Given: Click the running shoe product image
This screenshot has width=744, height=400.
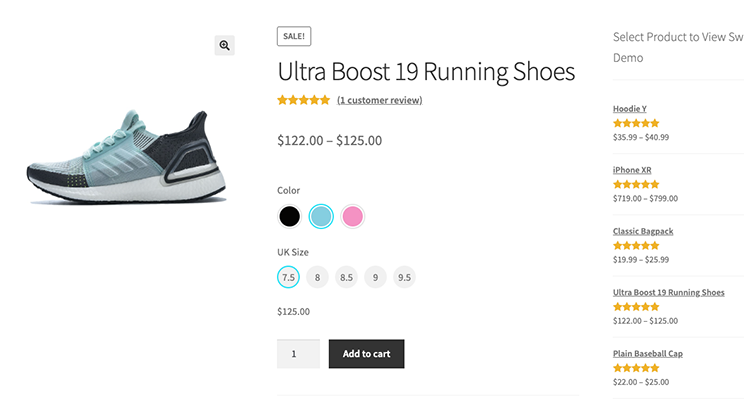Looking at the screenshot, I should click(x=126, y=157).
